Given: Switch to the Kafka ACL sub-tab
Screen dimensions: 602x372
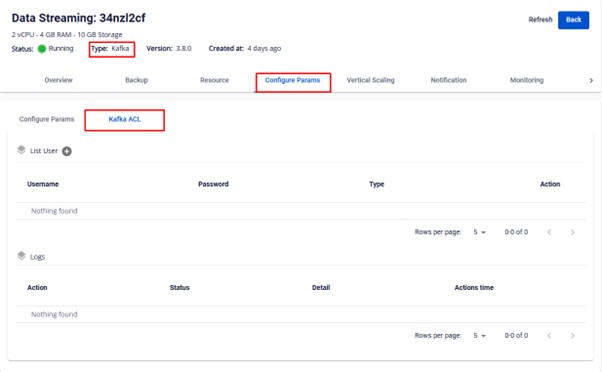Looking at the screenshot, I should pos(125,119).
